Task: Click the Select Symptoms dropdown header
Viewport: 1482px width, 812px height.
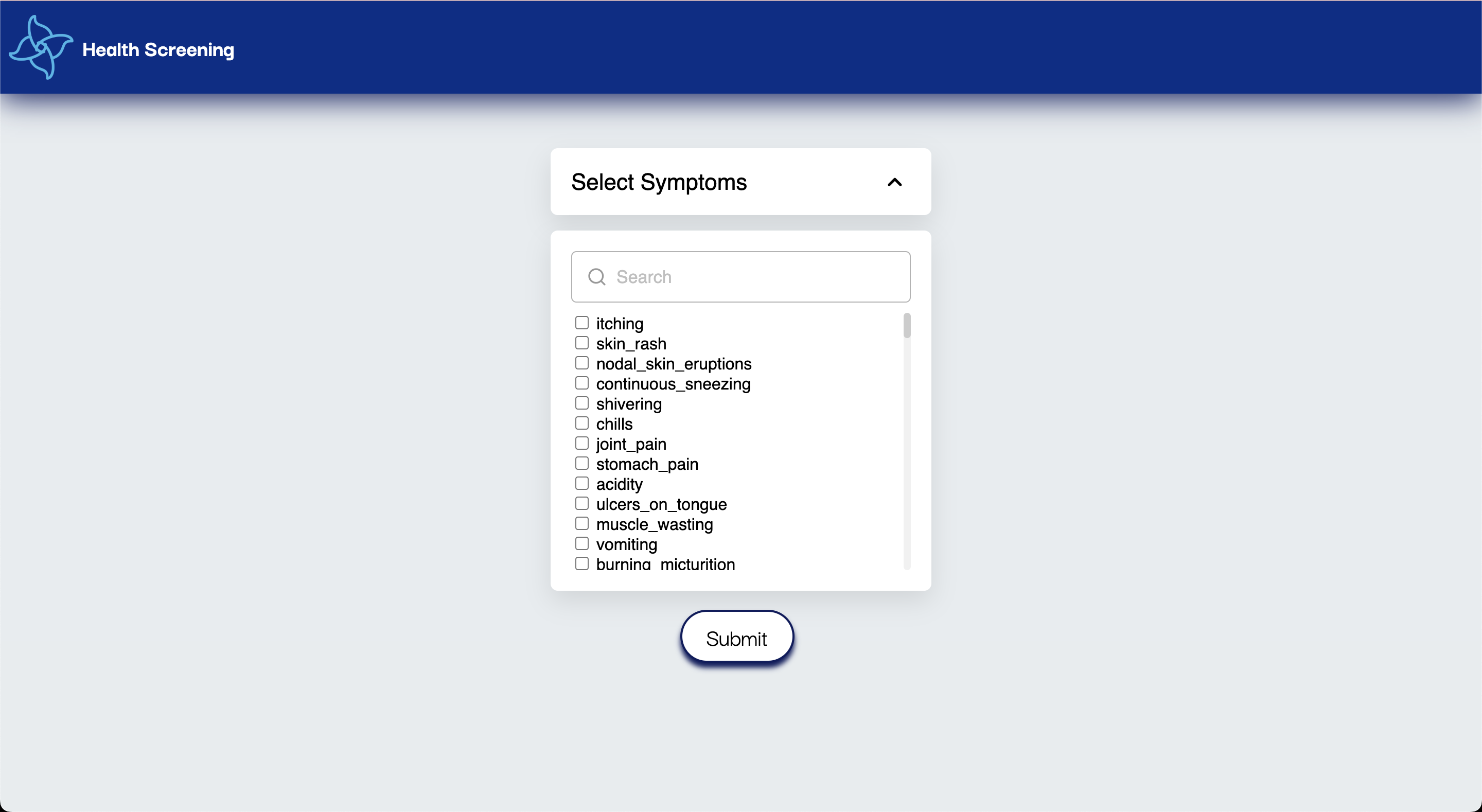Action: click(x=740, y=182)
